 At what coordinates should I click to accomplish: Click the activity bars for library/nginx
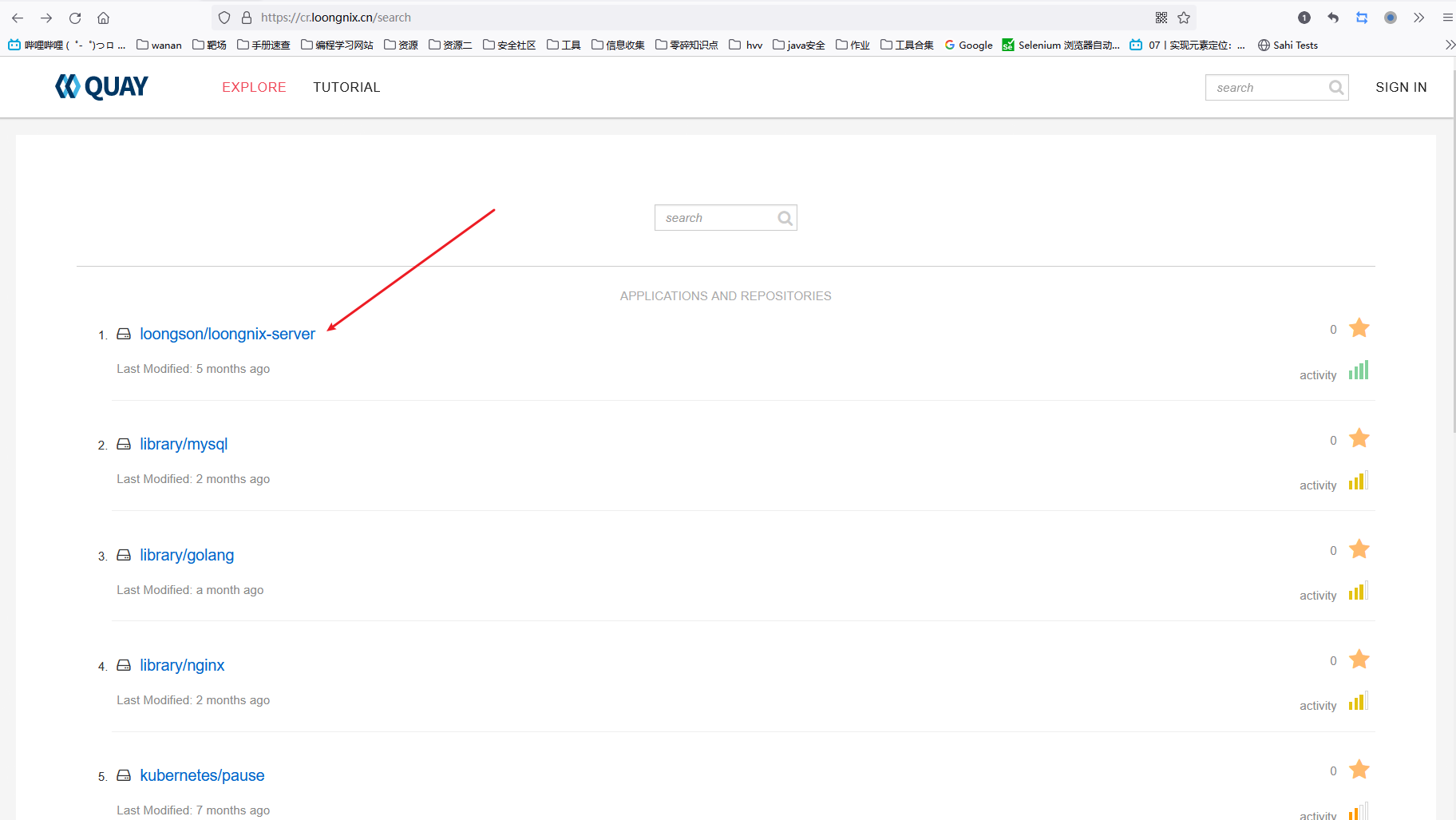[x=1359, y=701]
